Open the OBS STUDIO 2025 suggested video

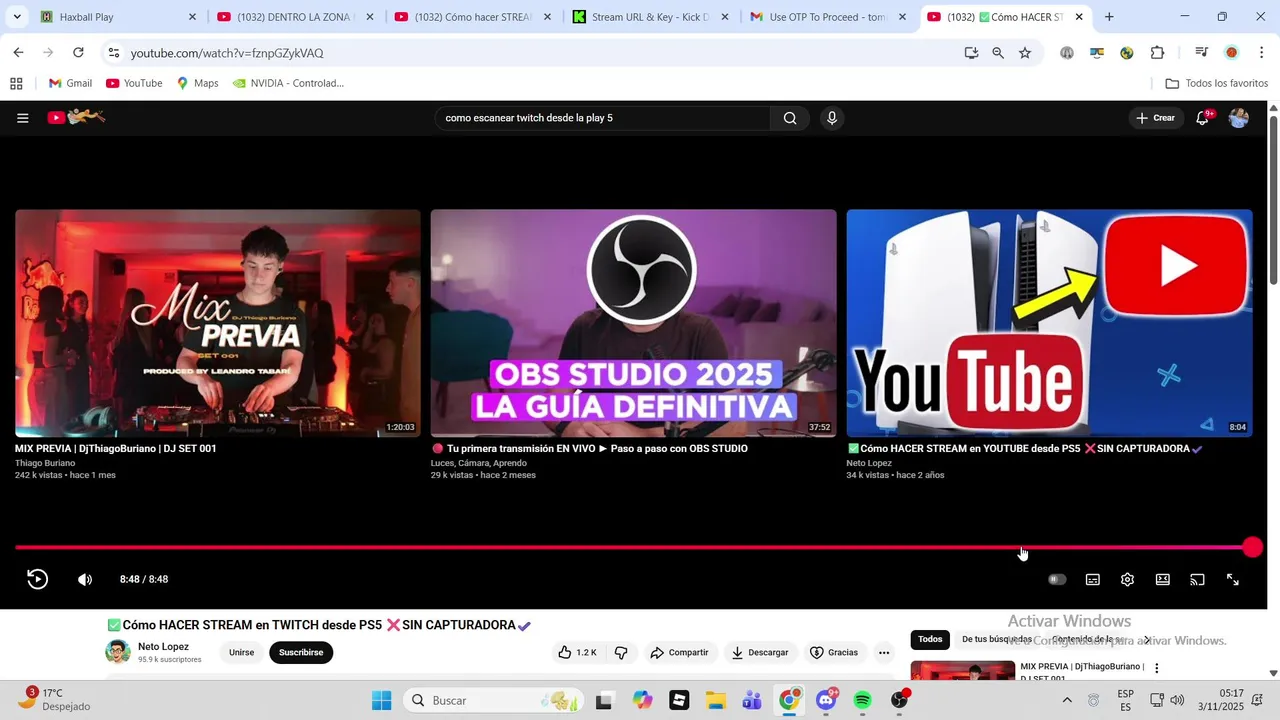click(x=633, y=323)
